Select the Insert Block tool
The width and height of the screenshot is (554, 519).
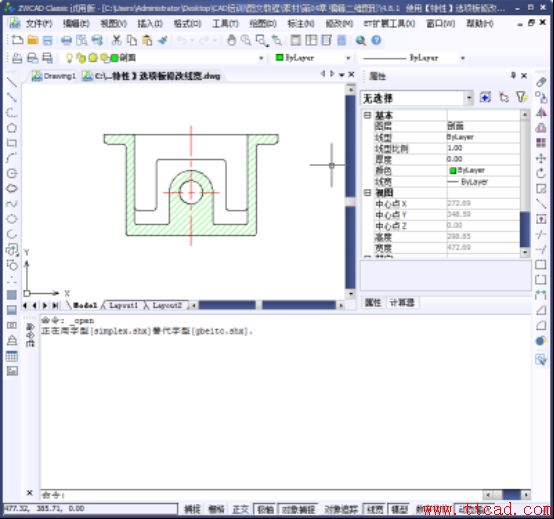coord(12,249)
